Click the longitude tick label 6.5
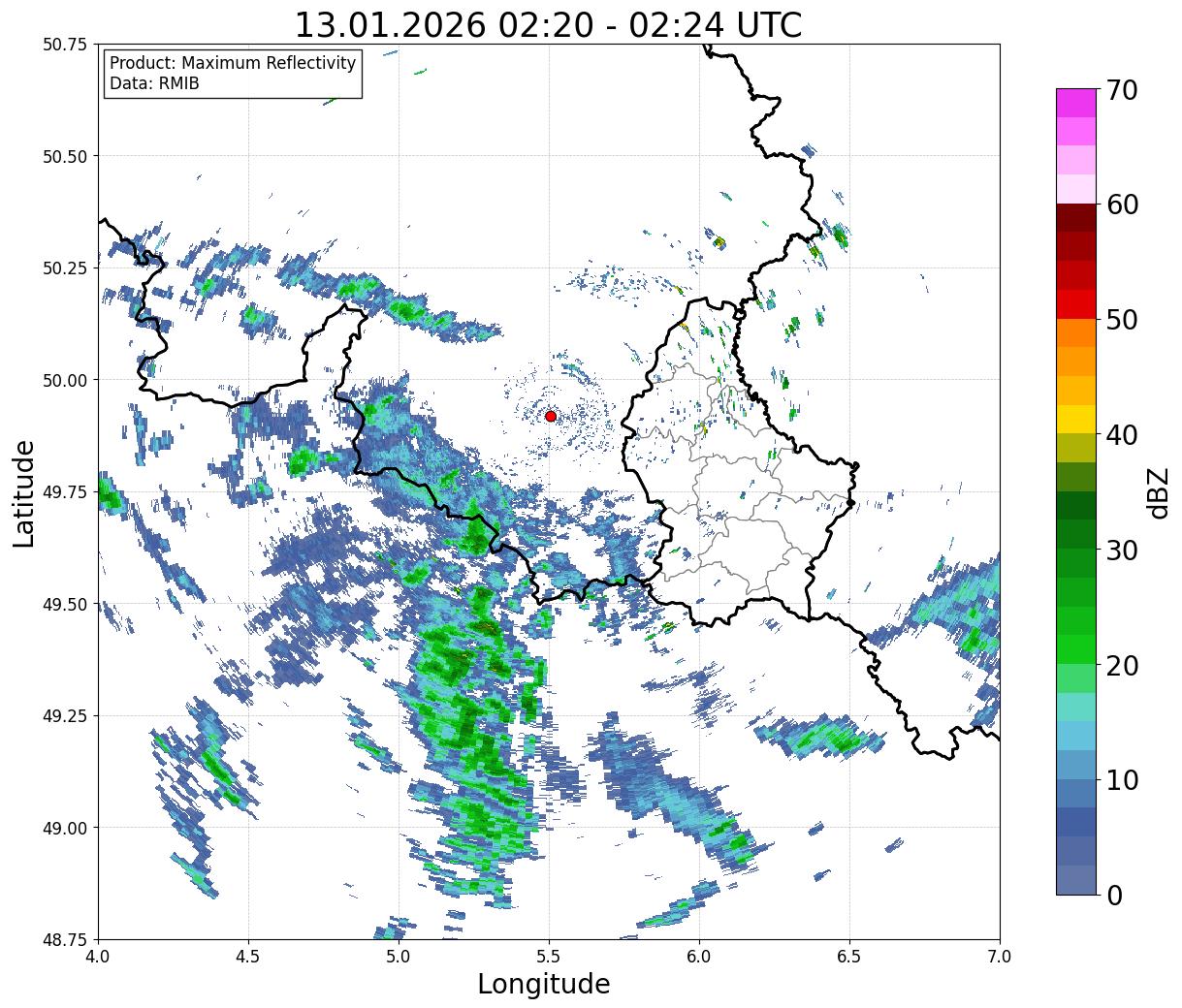Image resolution: width=1182 pixels, height=1008 pixels. [849, 957]
